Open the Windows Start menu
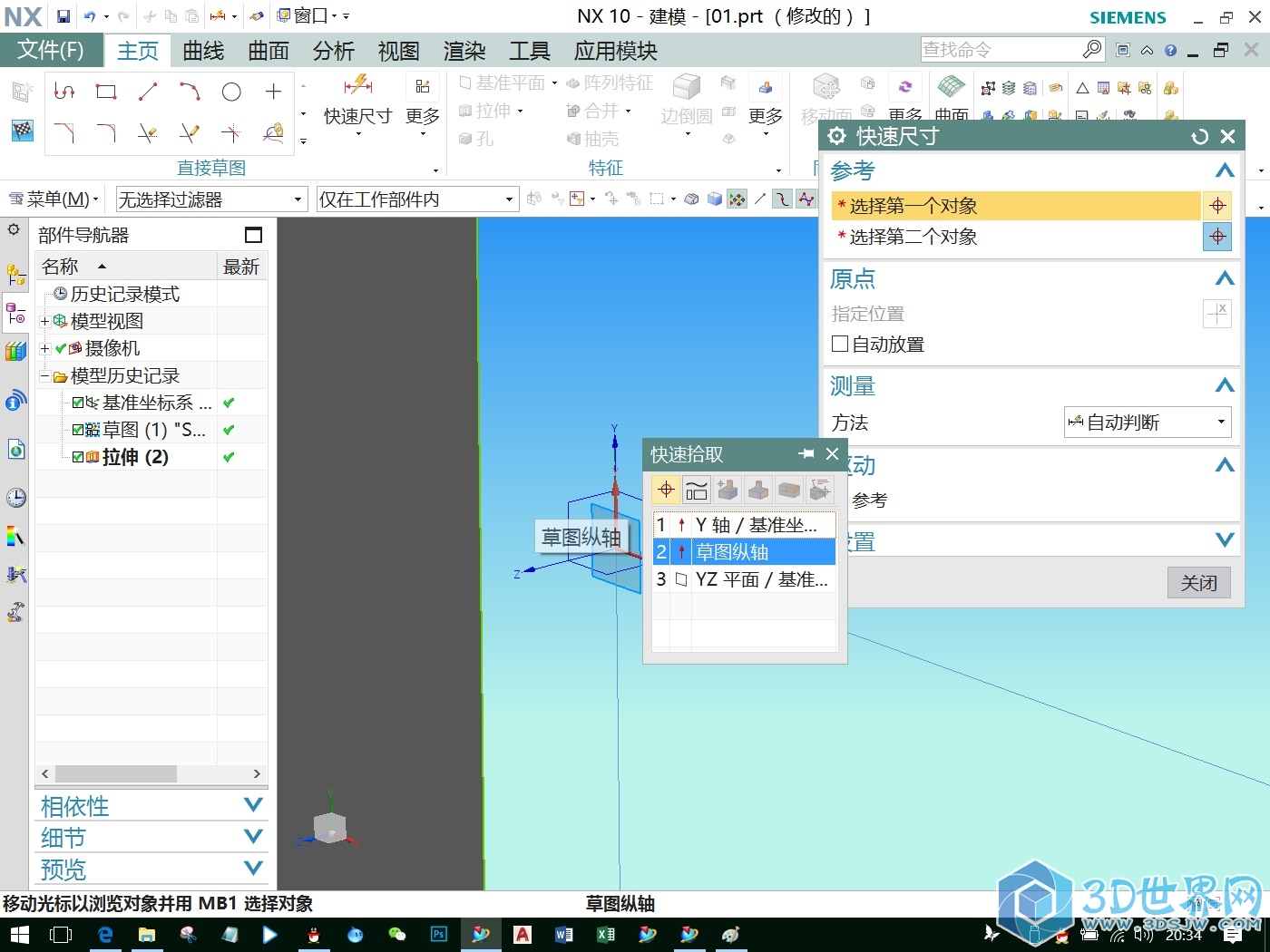 coord(19,935)
